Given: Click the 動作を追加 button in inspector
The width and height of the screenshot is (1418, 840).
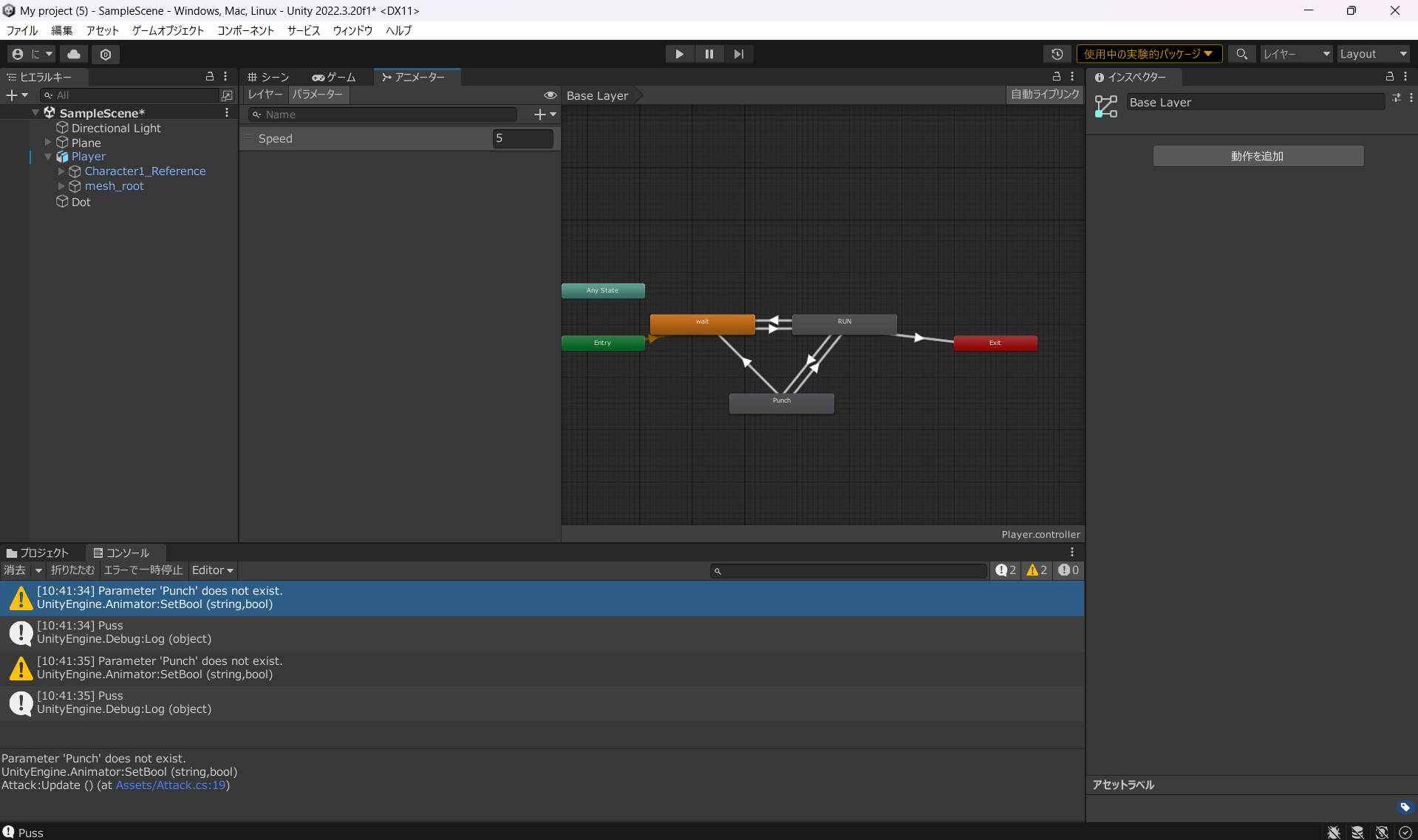Looking at the screenshot, I should coord(1258,156).
